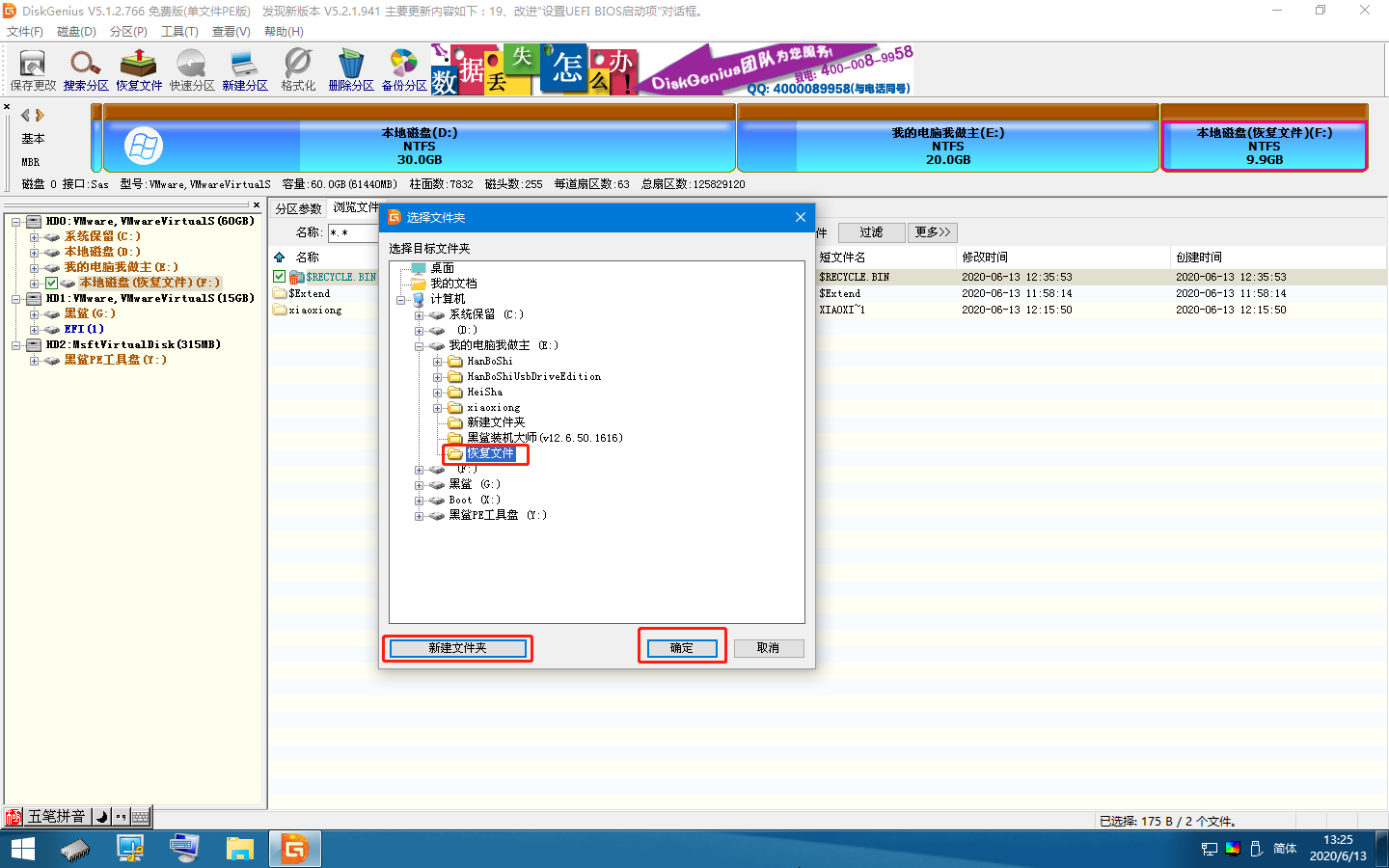1389x868 pixels.
Task: Open the 文件(F) menu
Action: point(25,32)
